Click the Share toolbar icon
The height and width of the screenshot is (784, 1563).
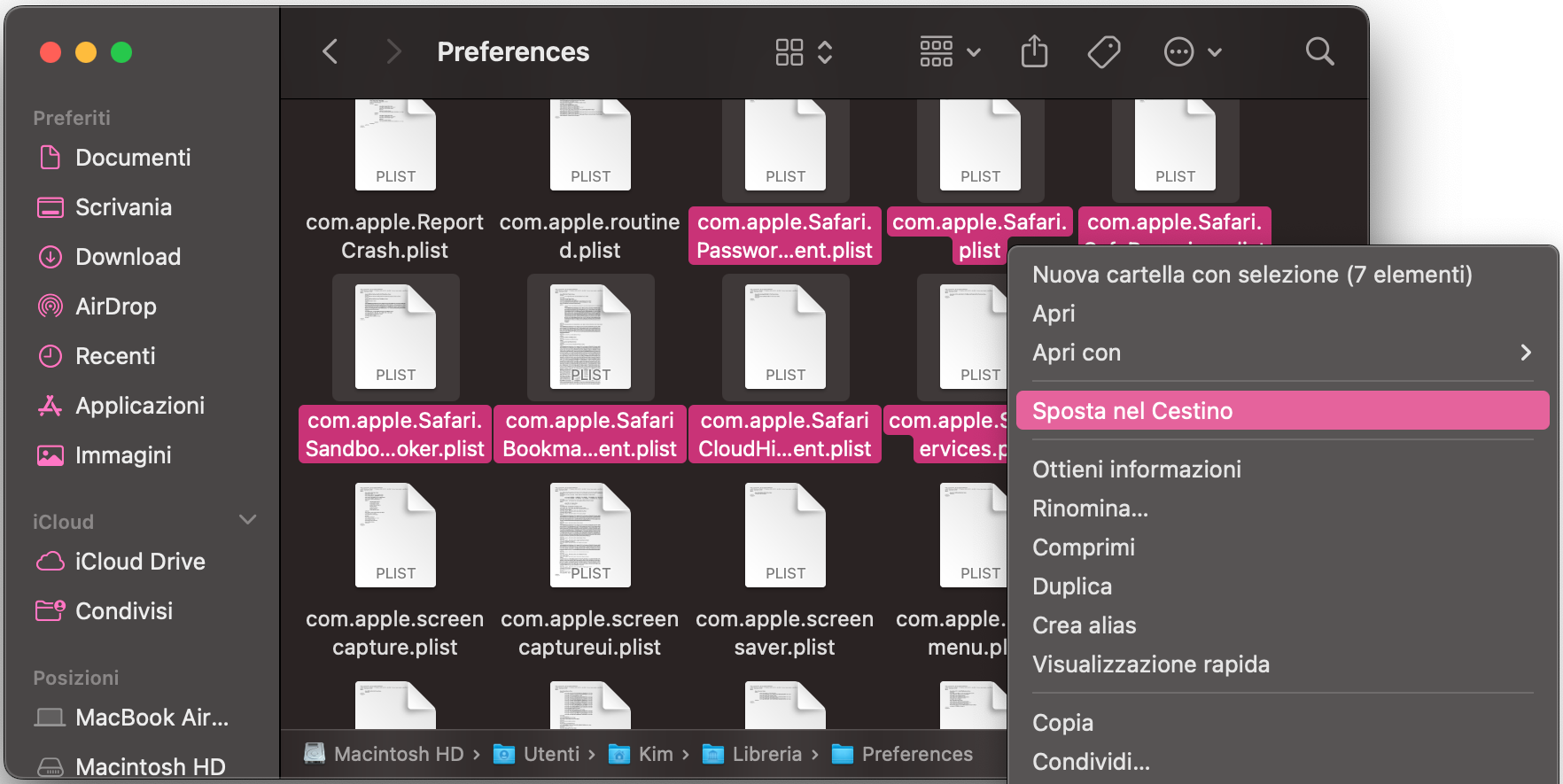(1034, 52)
